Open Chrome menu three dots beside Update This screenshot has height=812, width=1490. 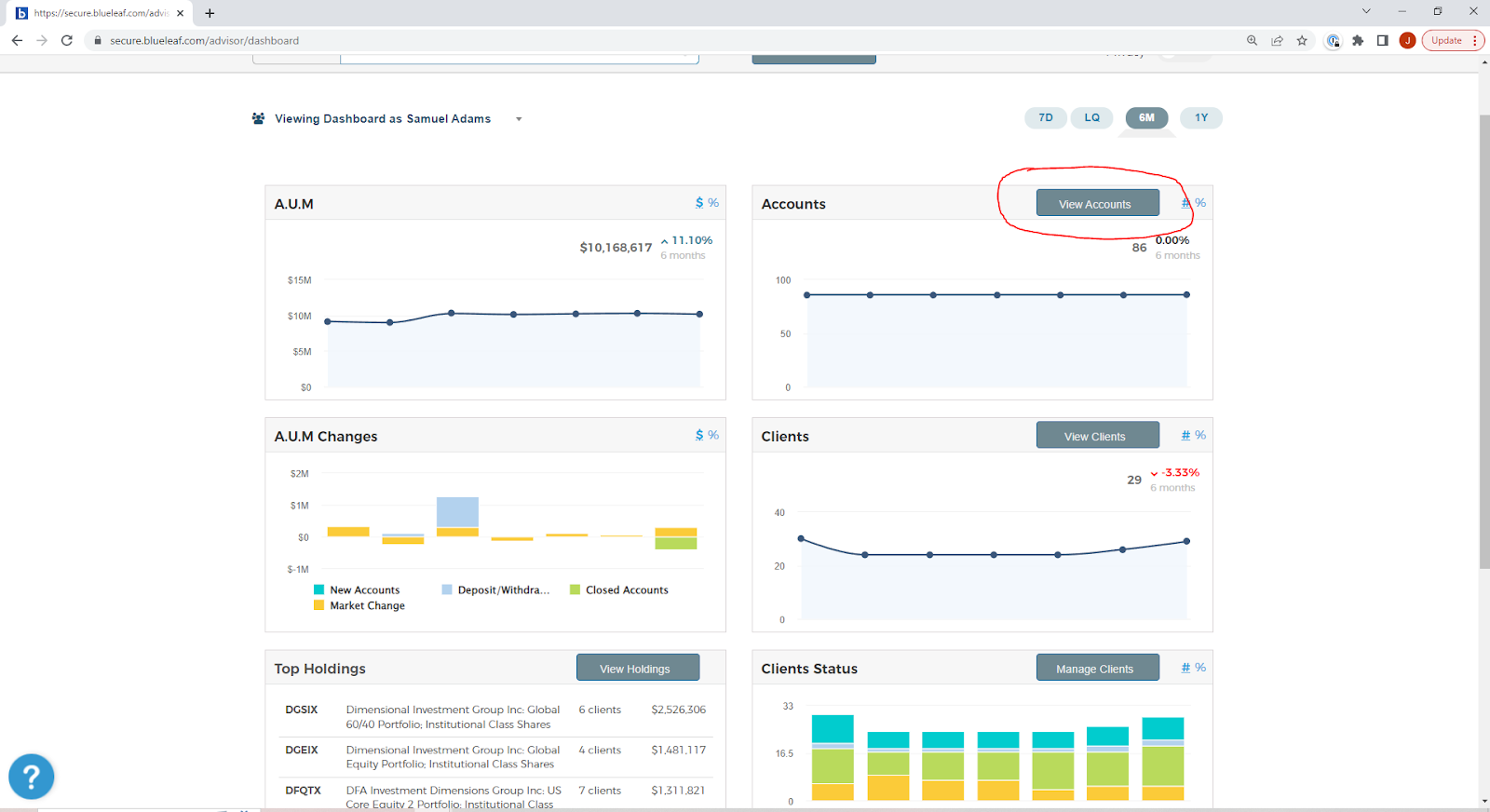click(x=1475, y=41)
